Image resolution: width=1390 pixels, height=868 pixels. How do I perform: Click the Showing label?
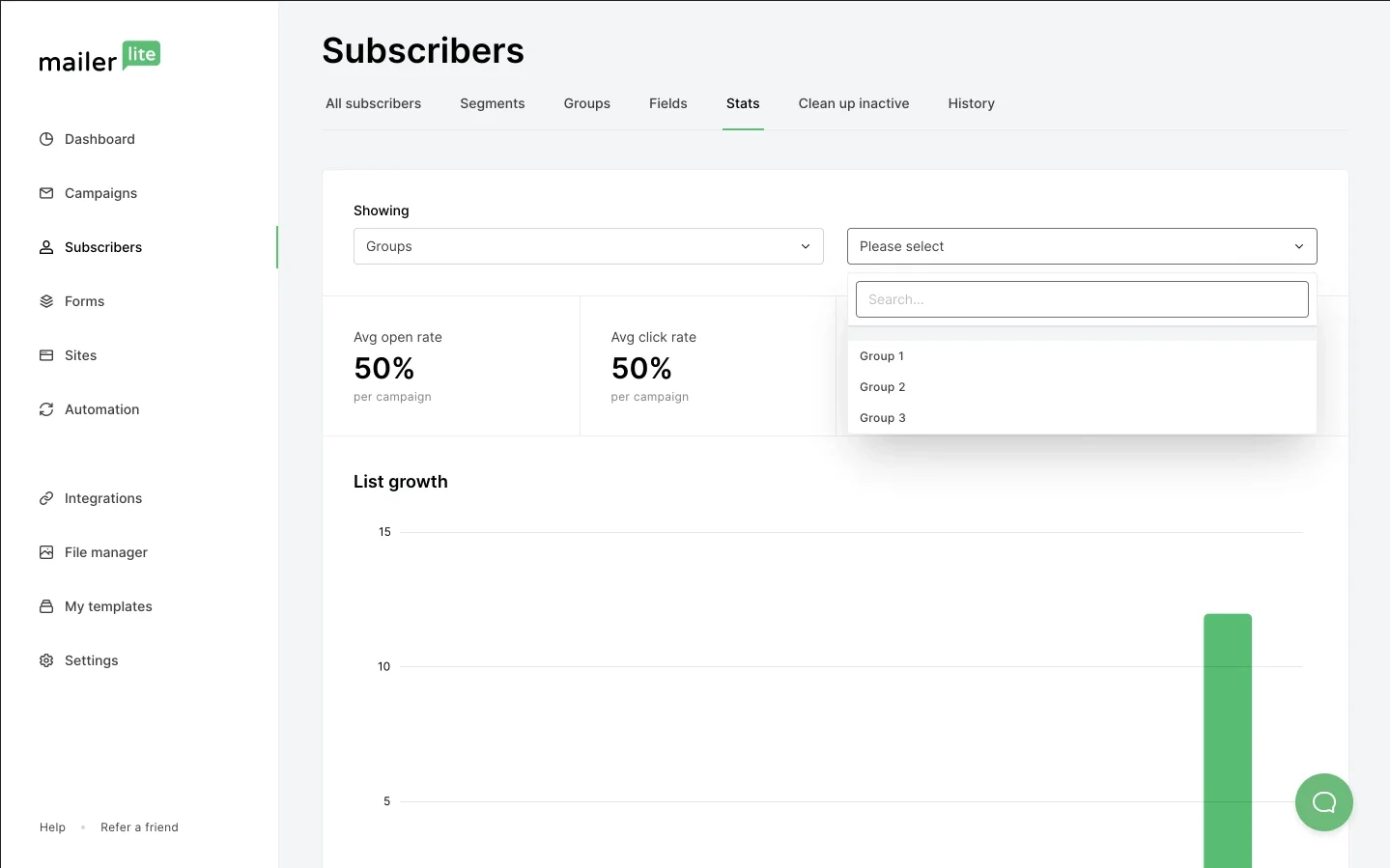382,210
